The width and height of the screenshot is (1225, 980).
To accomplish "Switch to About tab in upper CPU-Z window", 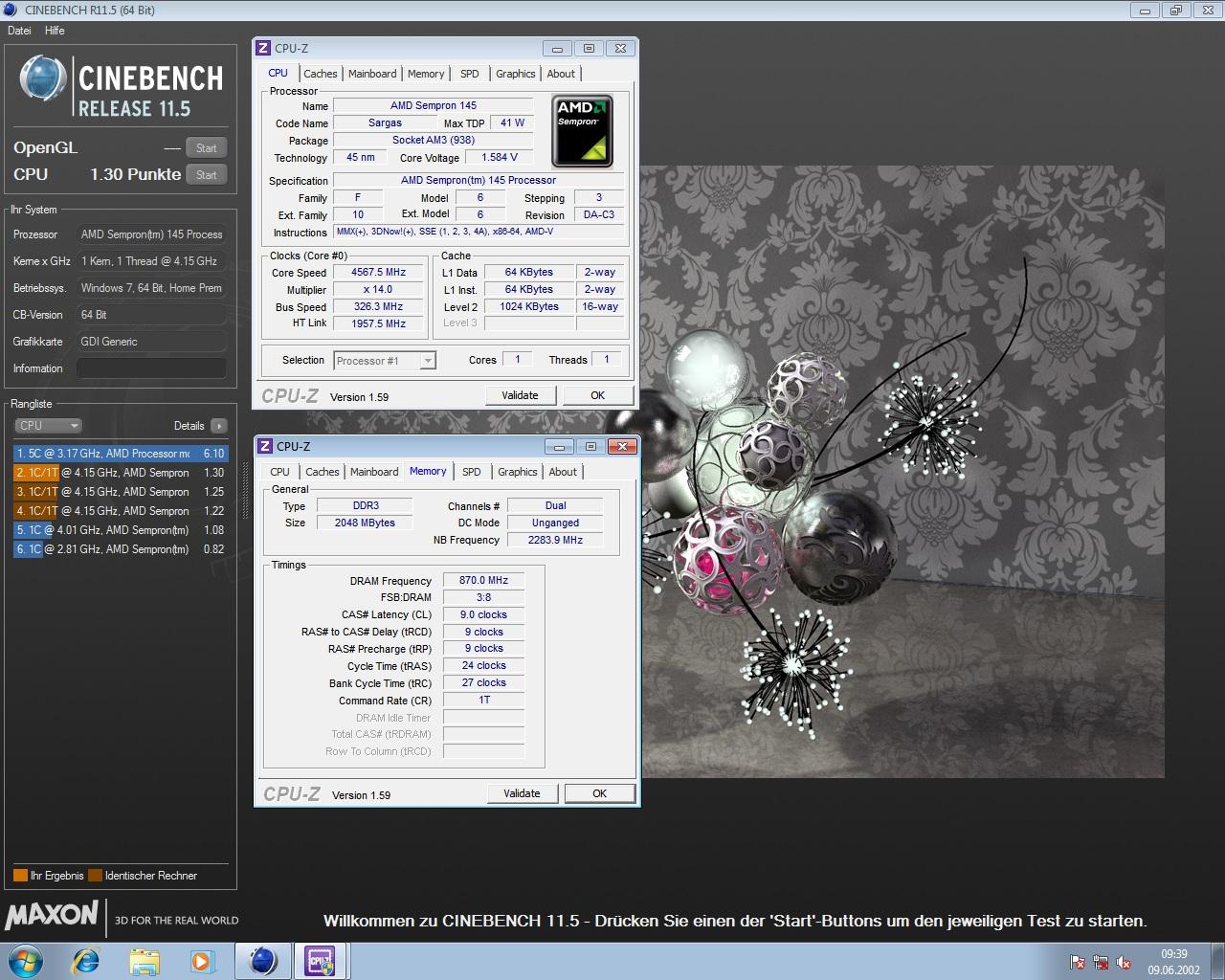I will coord(562,74).
